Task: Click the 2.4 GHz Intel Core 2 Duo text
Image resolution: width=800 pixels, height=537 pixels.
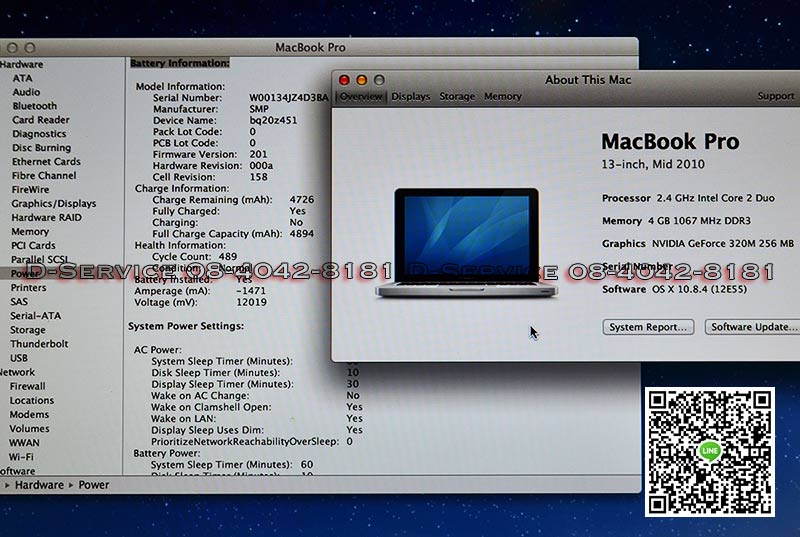Action: (x=715, y=198)
